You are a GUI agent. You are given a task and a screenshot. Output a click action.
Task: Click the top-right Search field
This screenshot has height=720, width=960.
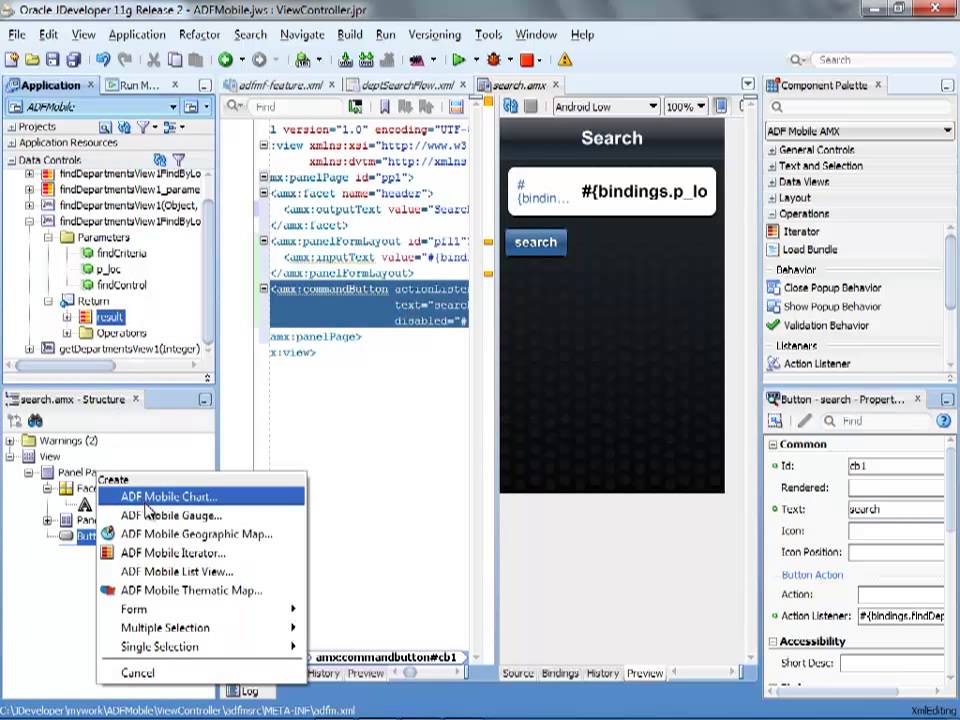point(882,59)
